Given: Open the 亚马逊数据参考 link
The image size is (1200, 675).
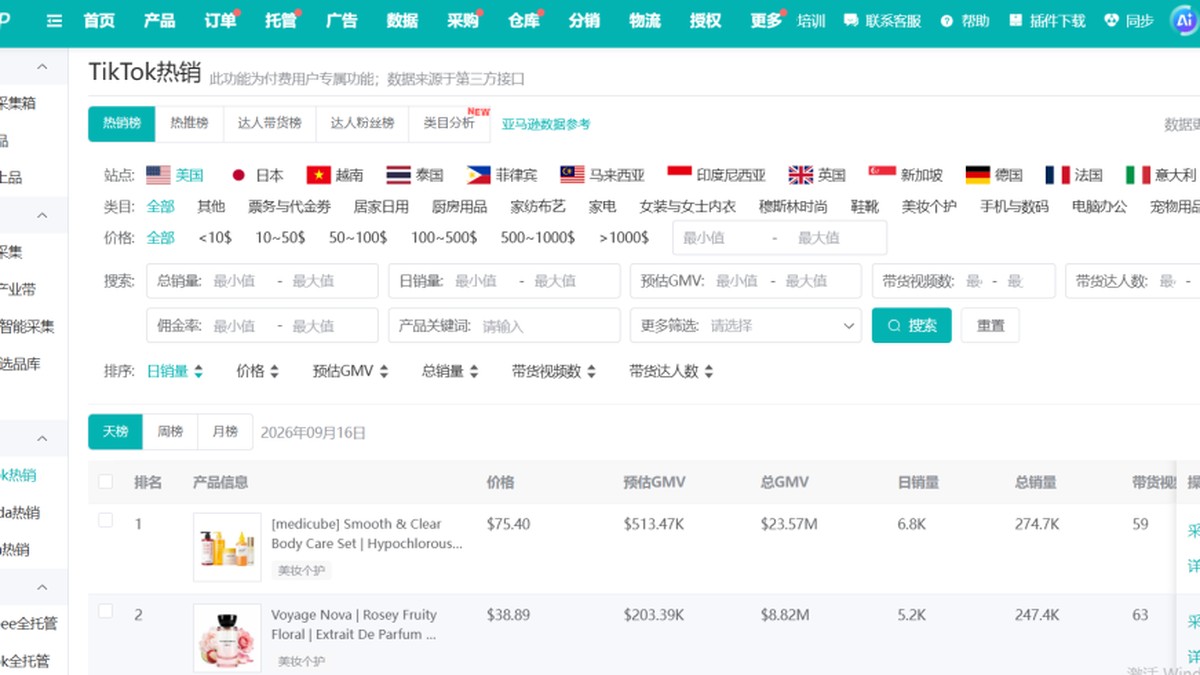Looking at the screenshot, I should pyautogui.click(x=546, y=124).
